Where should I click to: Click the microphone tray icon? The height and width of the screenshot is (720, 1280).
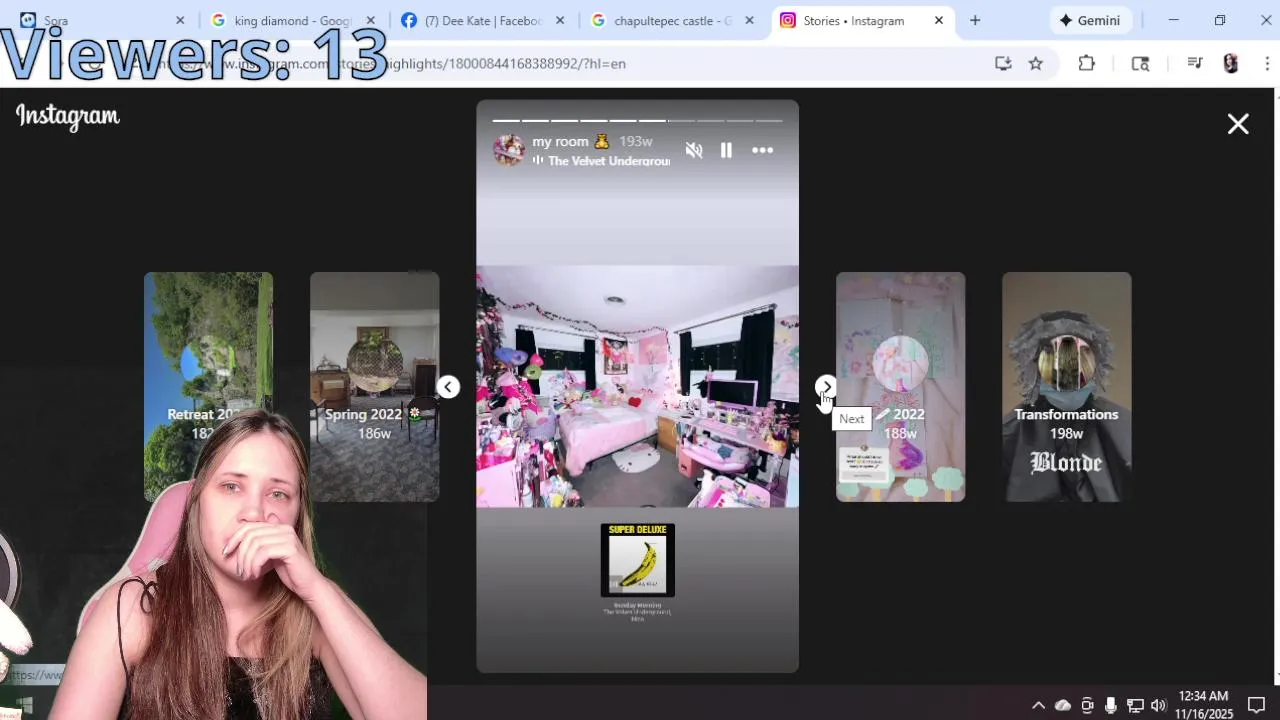click(x=1111, y=706)
